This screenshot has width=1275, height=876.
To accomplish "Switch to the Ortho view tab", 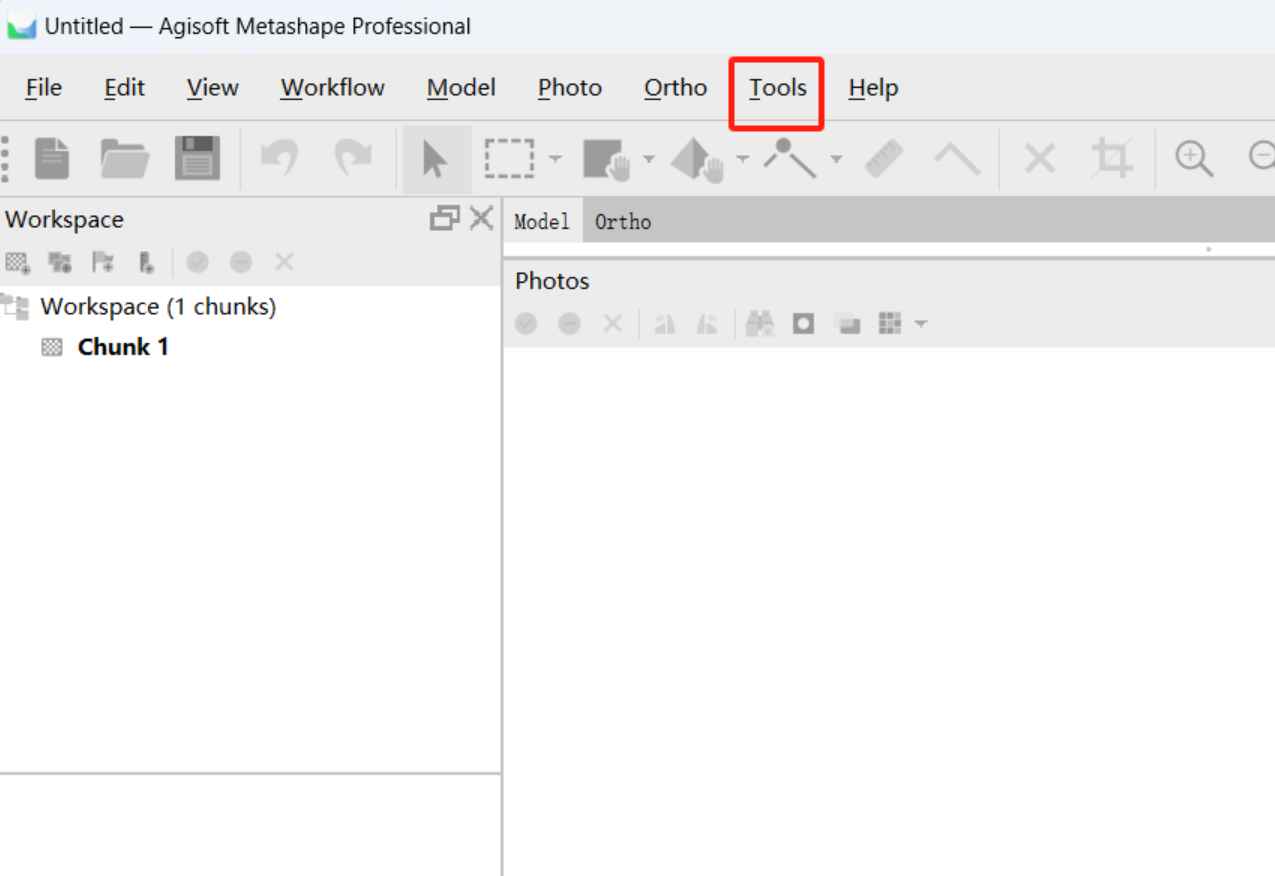I will click(x=622, y=222).
